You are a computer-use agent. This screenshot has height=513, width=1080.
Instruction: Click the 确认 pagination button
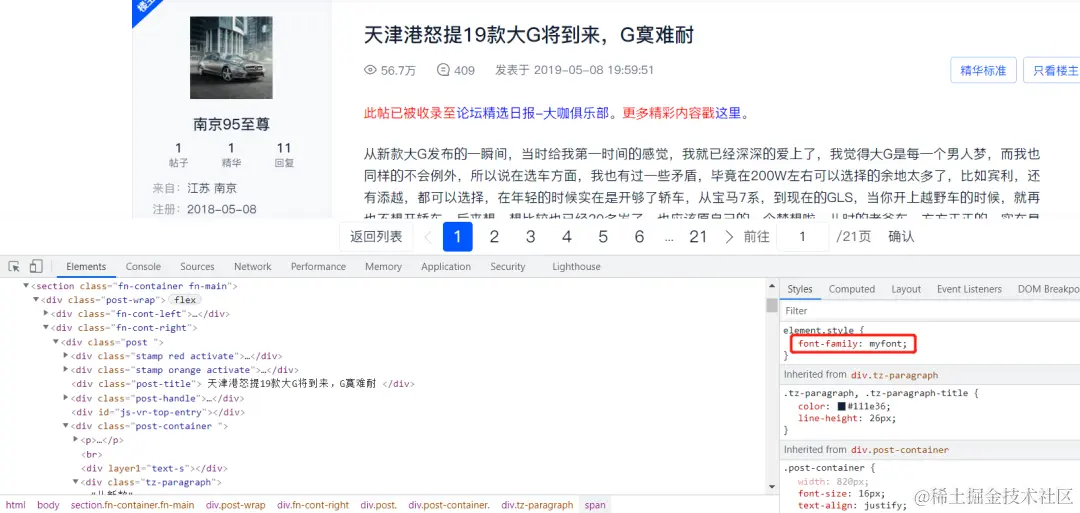[x=902, y=237]
